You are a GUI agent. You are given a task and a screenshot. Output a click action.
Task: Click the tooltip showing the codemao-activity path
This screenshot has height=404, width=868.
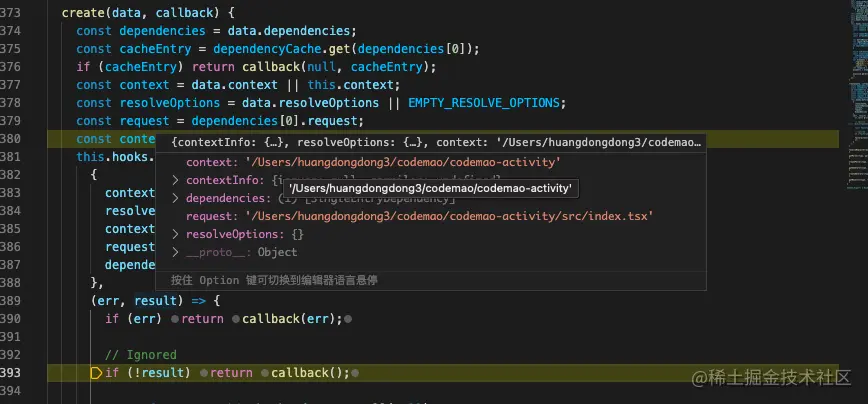pyautogui.click(x=430, y=188)
